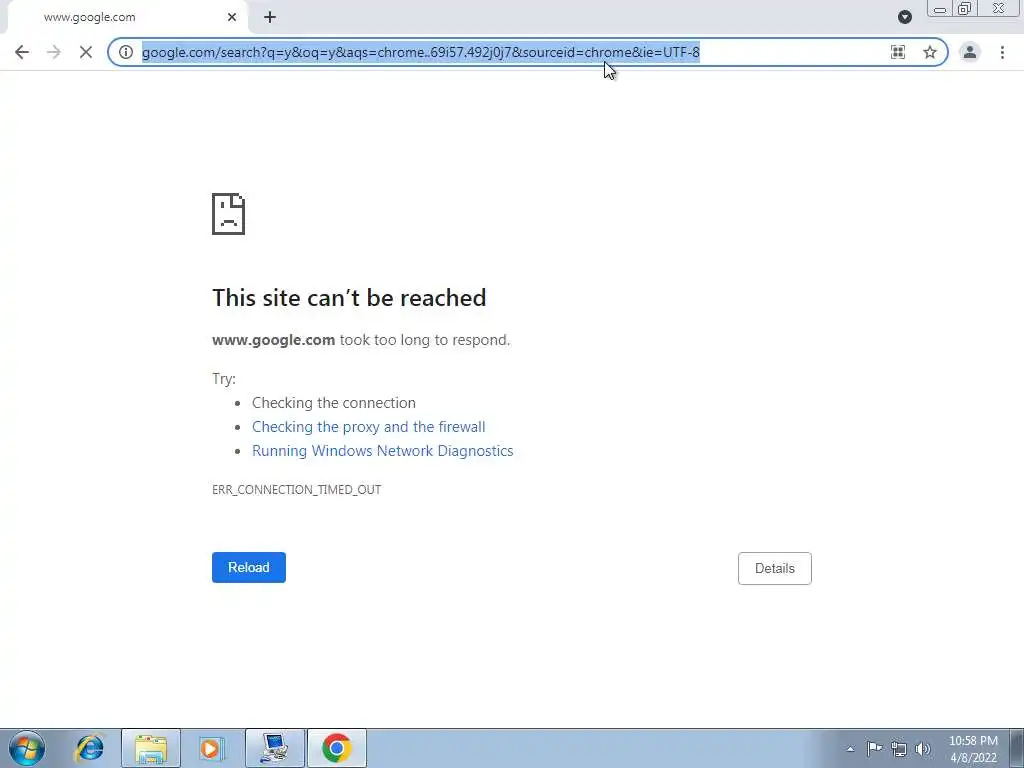Click the 'This site can't be reached' heading
Viewport: 1024px width, 768px height.
(349, 298)
